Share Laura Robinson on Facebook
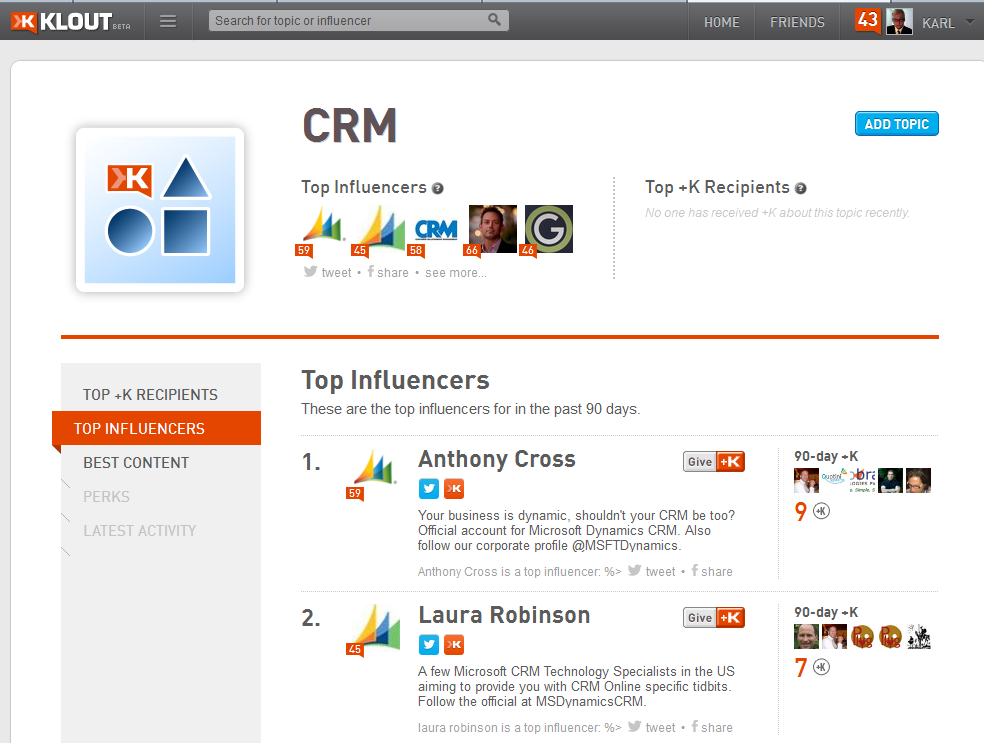Image resolution: width=984 pixels, height=743 pixels. (x=712, y=727)
